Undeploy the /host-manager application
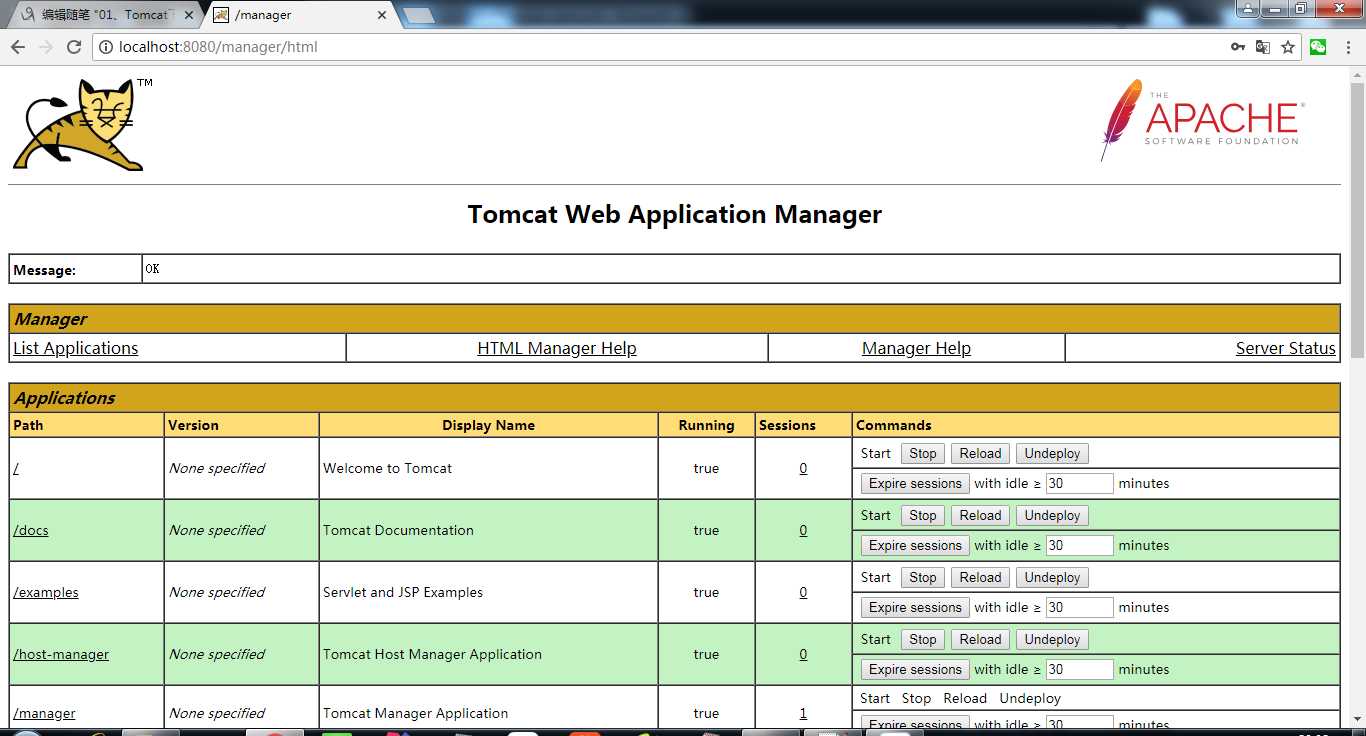Viewport: 1366px width, 736px height. coord(1052,640)
